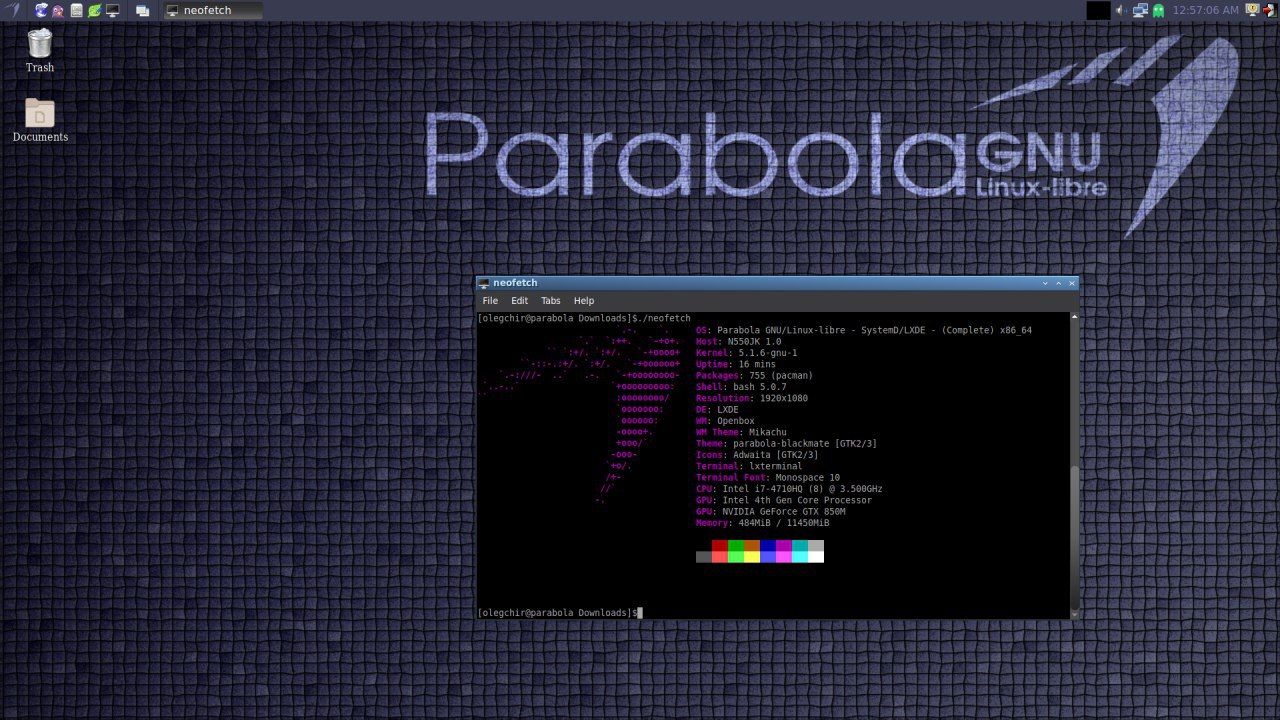This screenshot has width=1280, height=720.
Task: Click the DE: LXDE line
Action: click(x=717, y=410)
